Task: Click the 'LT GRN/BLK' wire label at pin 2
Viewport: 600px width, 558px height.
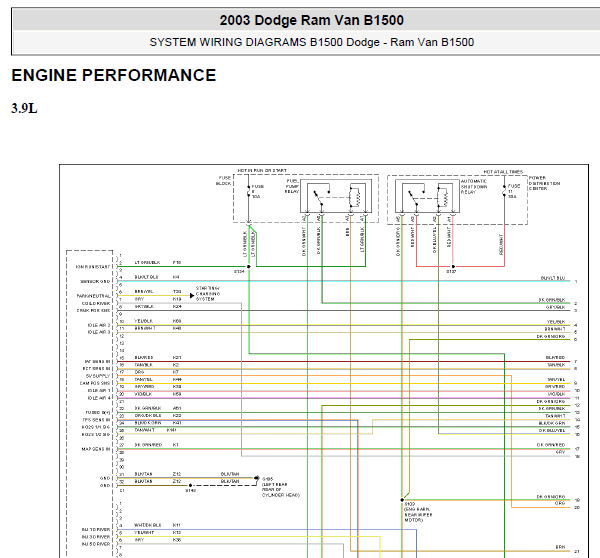Action: tap(147, 263)
